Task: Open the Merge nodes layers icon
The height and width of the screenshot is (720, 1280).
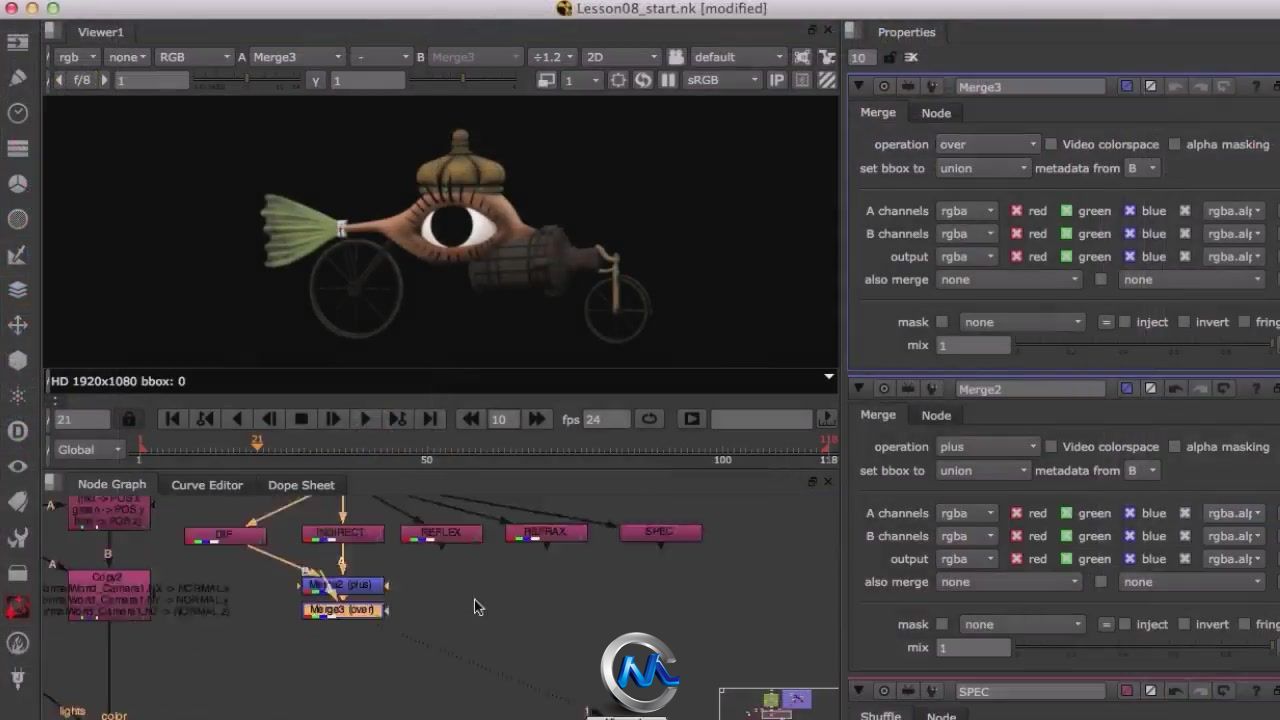Action: [x=17, y=290]
